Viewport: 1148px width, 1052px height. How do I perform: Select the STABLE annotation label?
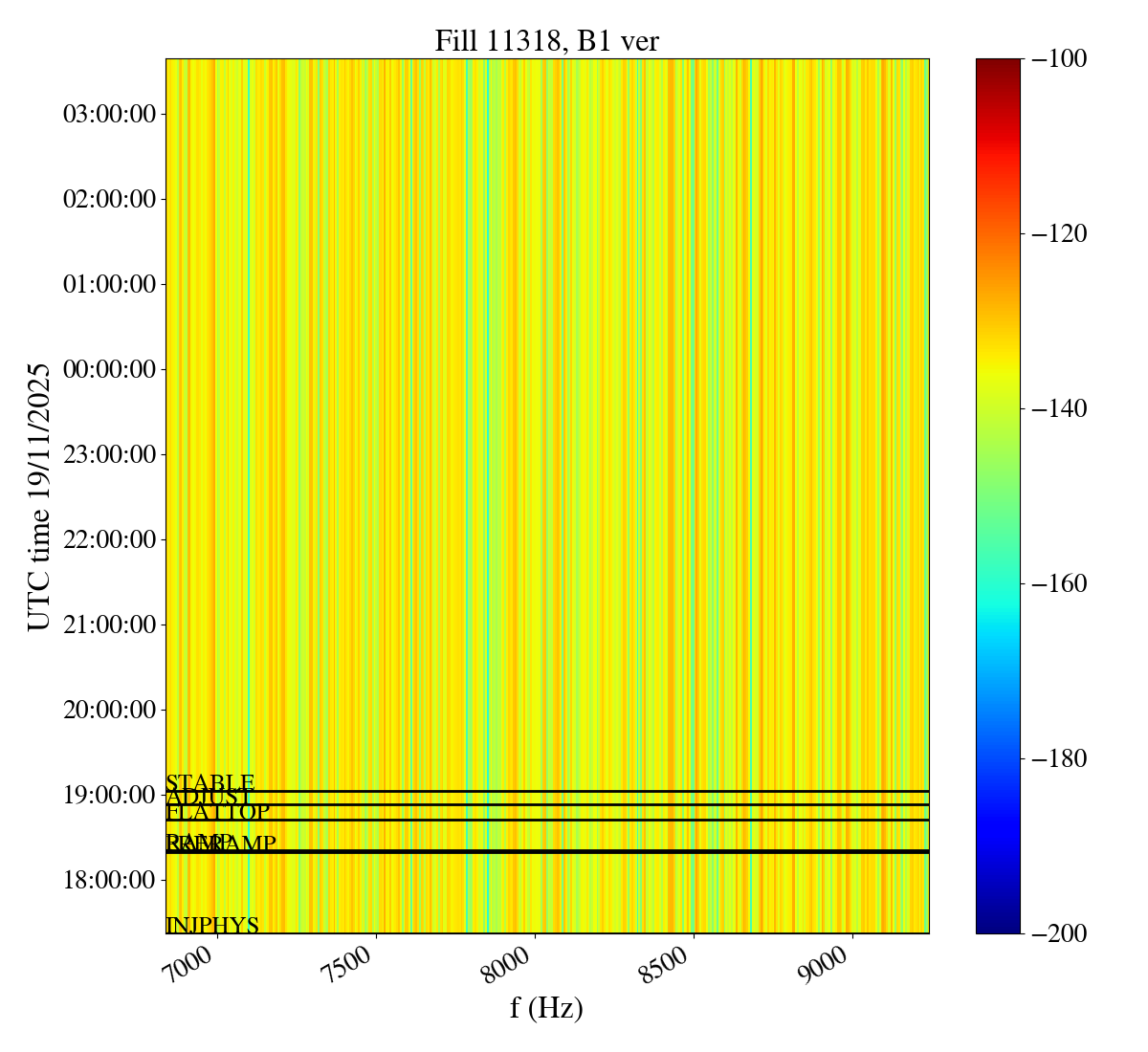(210, 783)
